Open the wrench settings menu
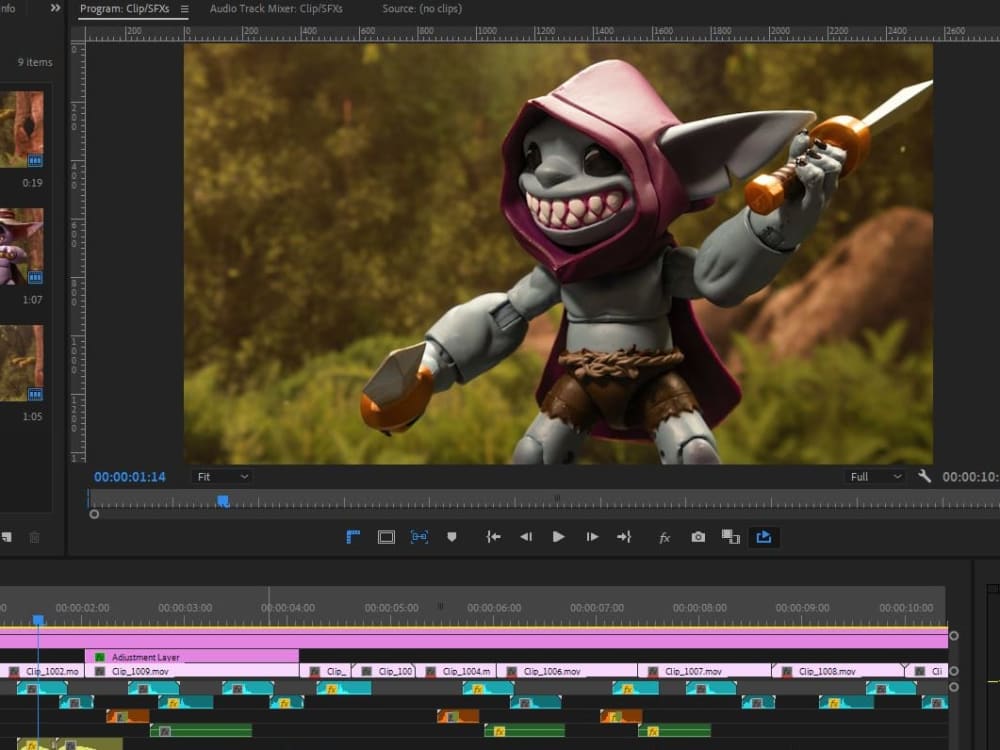The width and height of the screenshot is (1000, 750). coord(924,476)
